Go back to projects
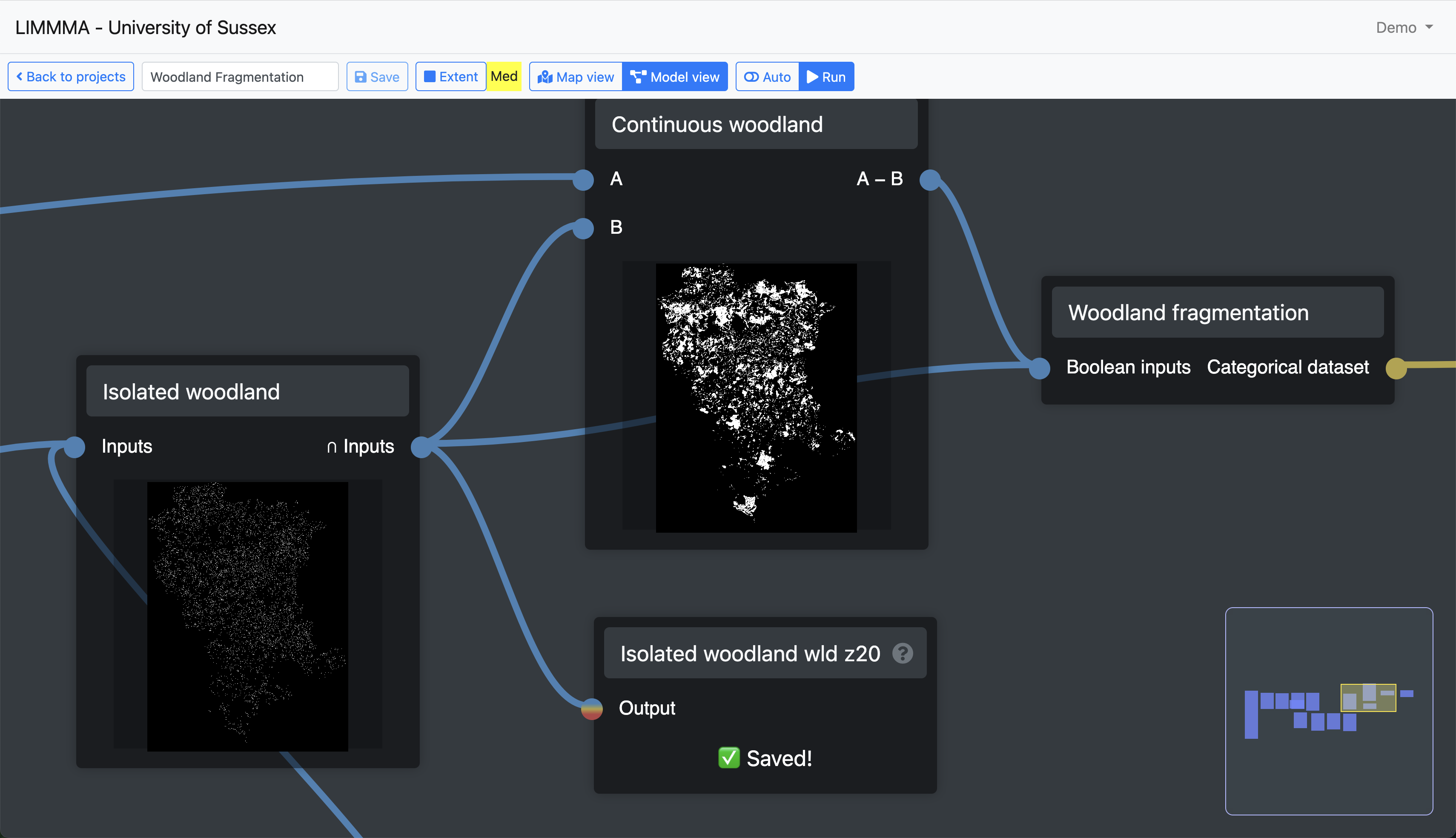1456x838 pixels. pyautogui.click(x=71, y=77)
